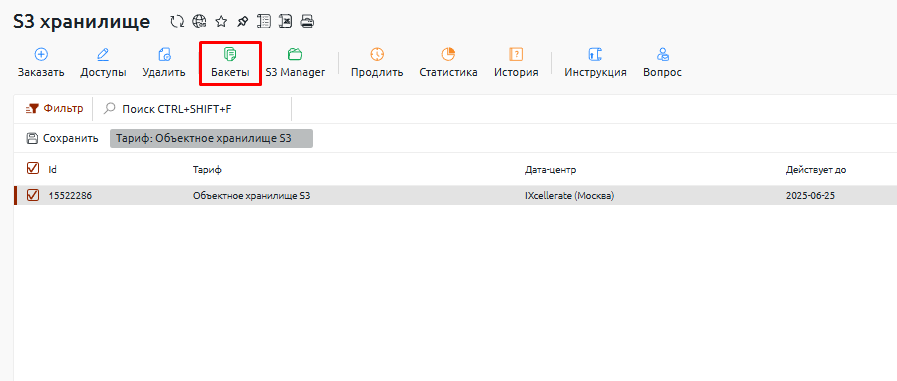The height and width of the screenshot is (381, 897).
Task: View Статистика for the storage
Action: pyautogui.click(x=448, y=63)
